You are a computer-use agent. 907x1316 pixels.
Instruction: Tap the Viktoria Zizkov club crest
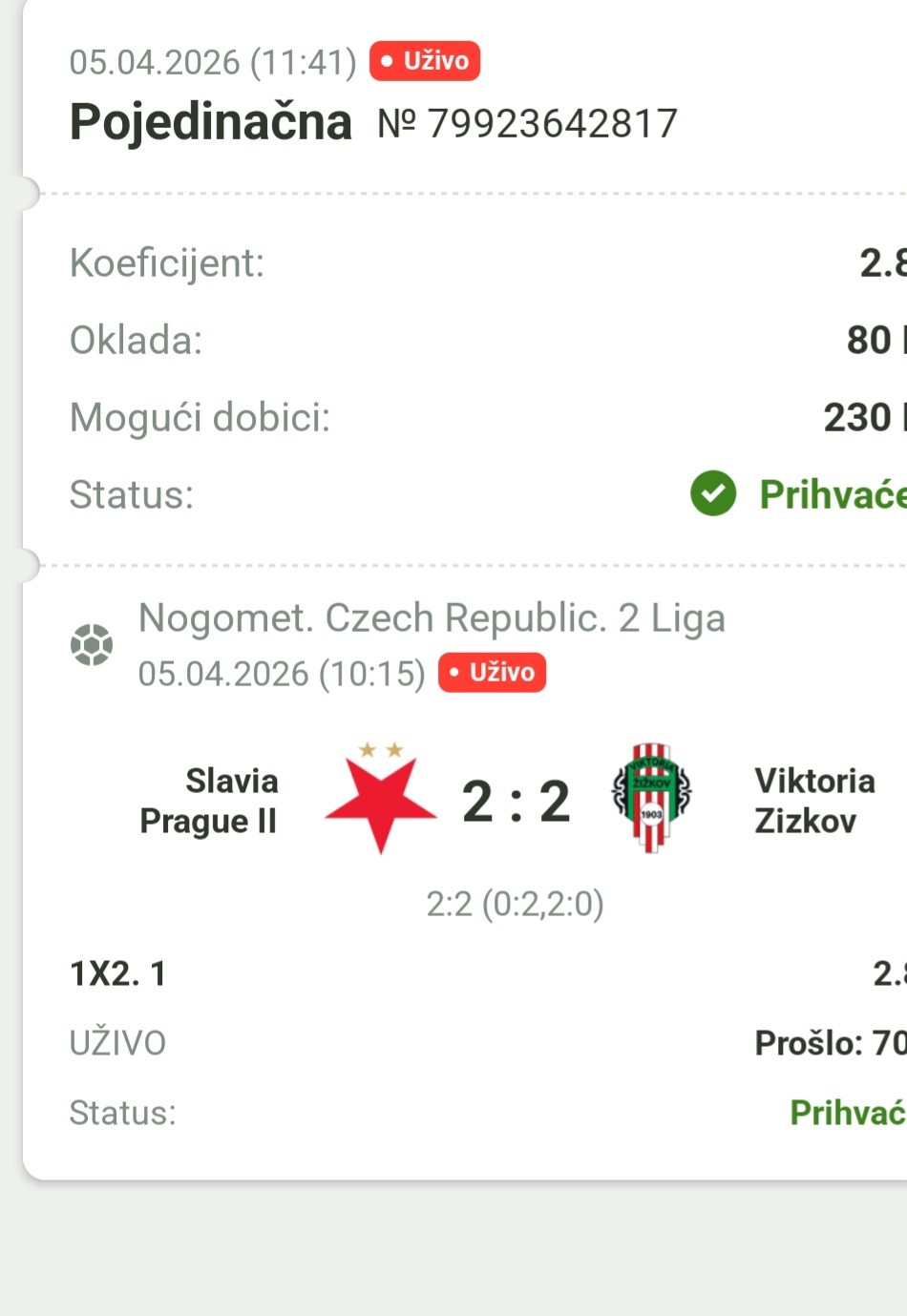click(651, 798)
